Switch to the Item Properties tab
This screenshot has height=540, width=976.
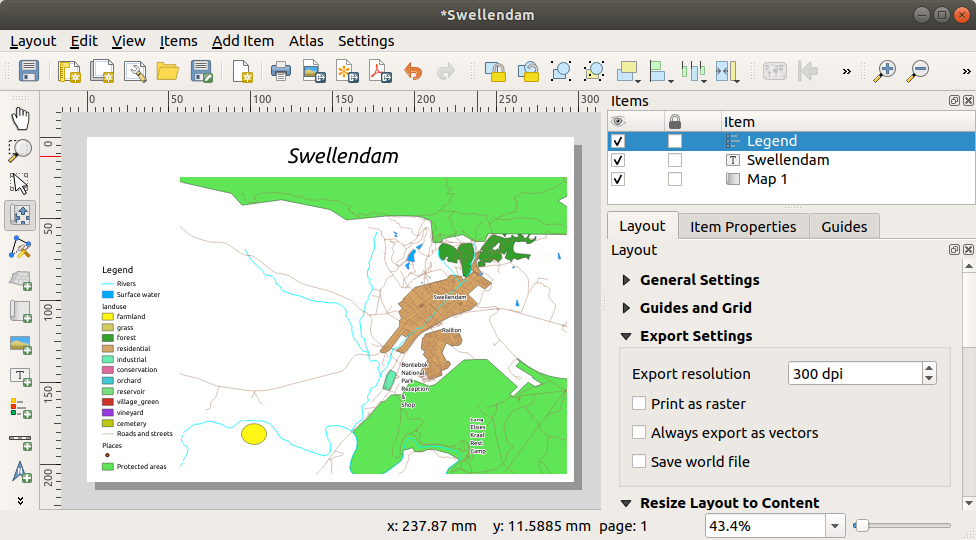pyautogui.click(x=743, y=227)
